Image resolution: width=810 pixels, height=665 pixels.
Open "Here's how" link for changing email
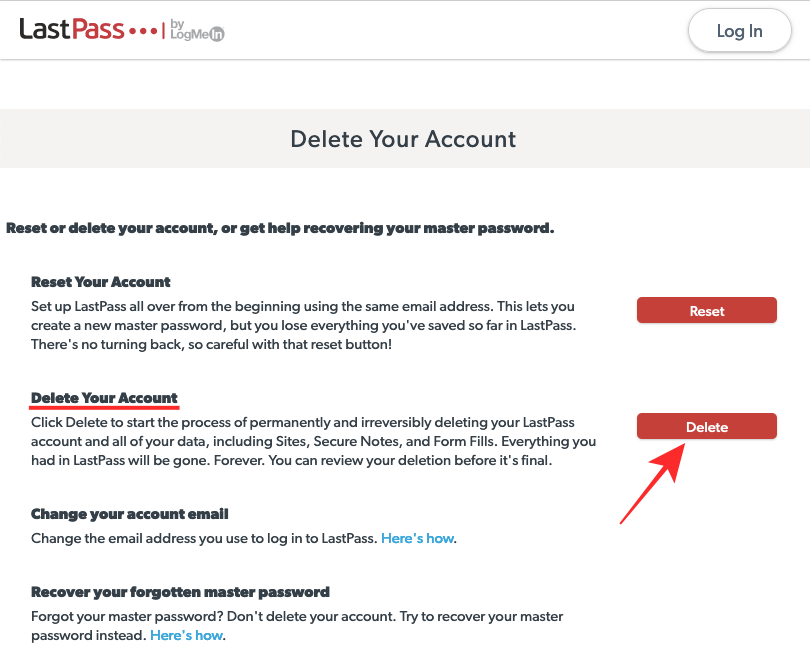[x=417, y=538]
